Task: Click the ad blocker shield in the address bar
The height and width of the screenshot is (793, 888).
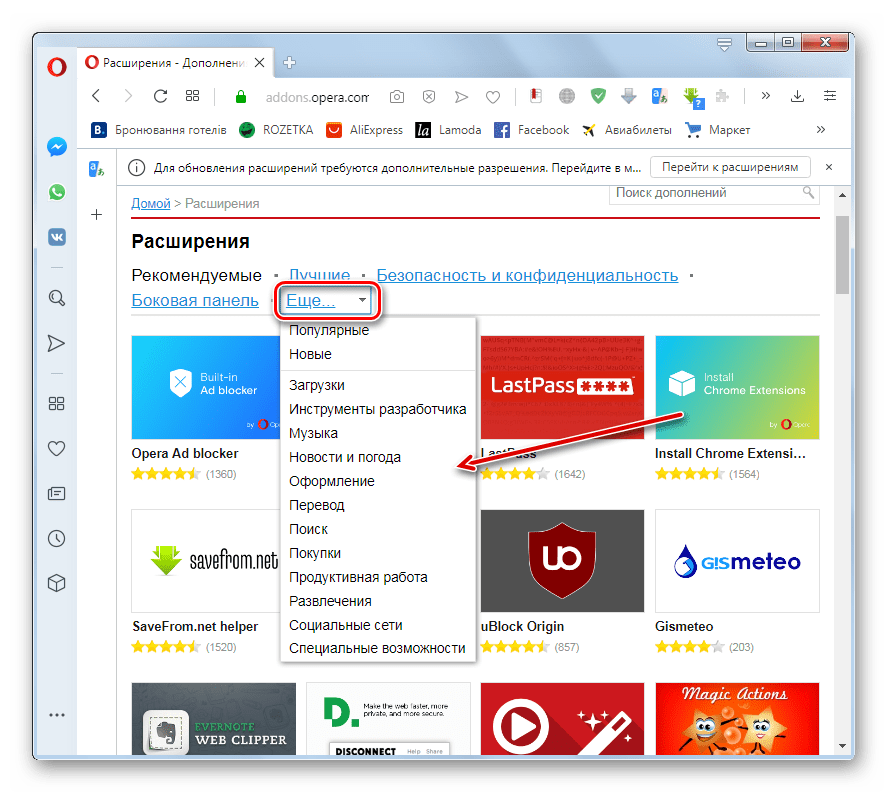Action: pos(429,97)
